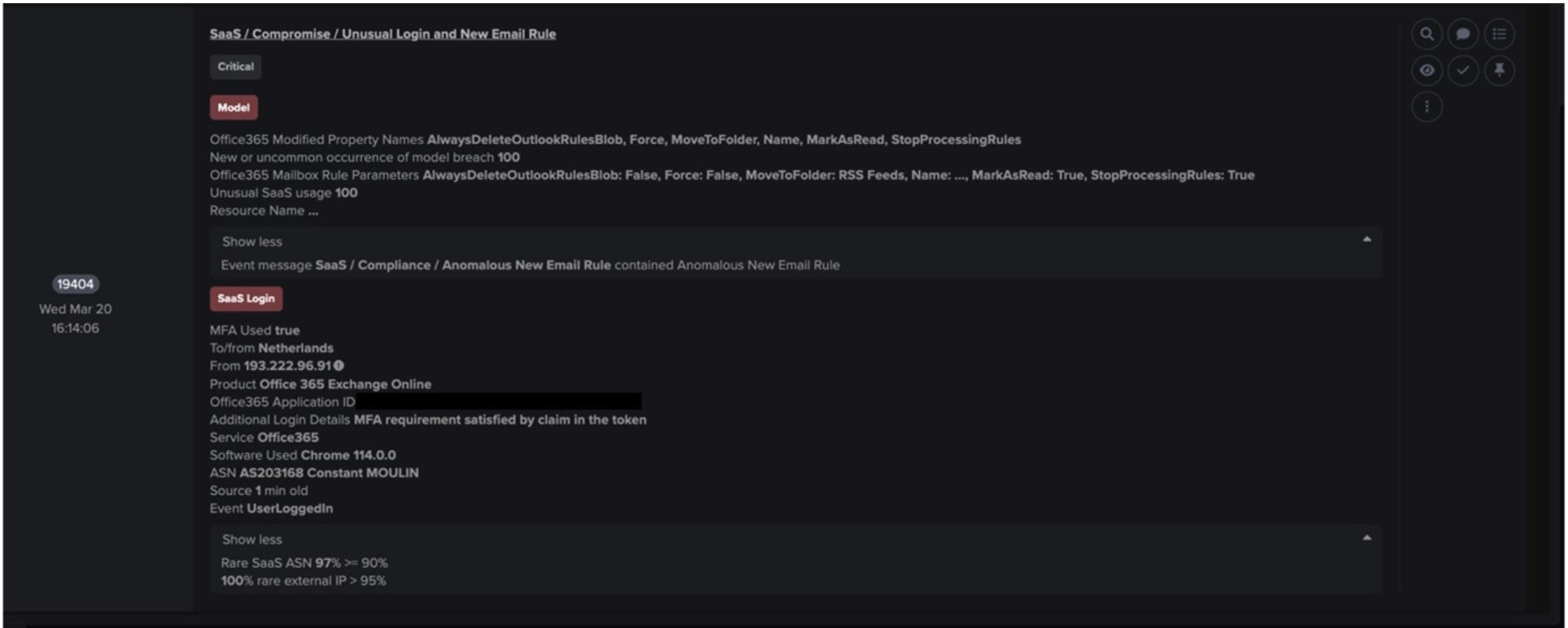The image size is (1568, 628).
Task: Click ASN AS203168 Constant MOULIN value
Action: tap(329, 473)
